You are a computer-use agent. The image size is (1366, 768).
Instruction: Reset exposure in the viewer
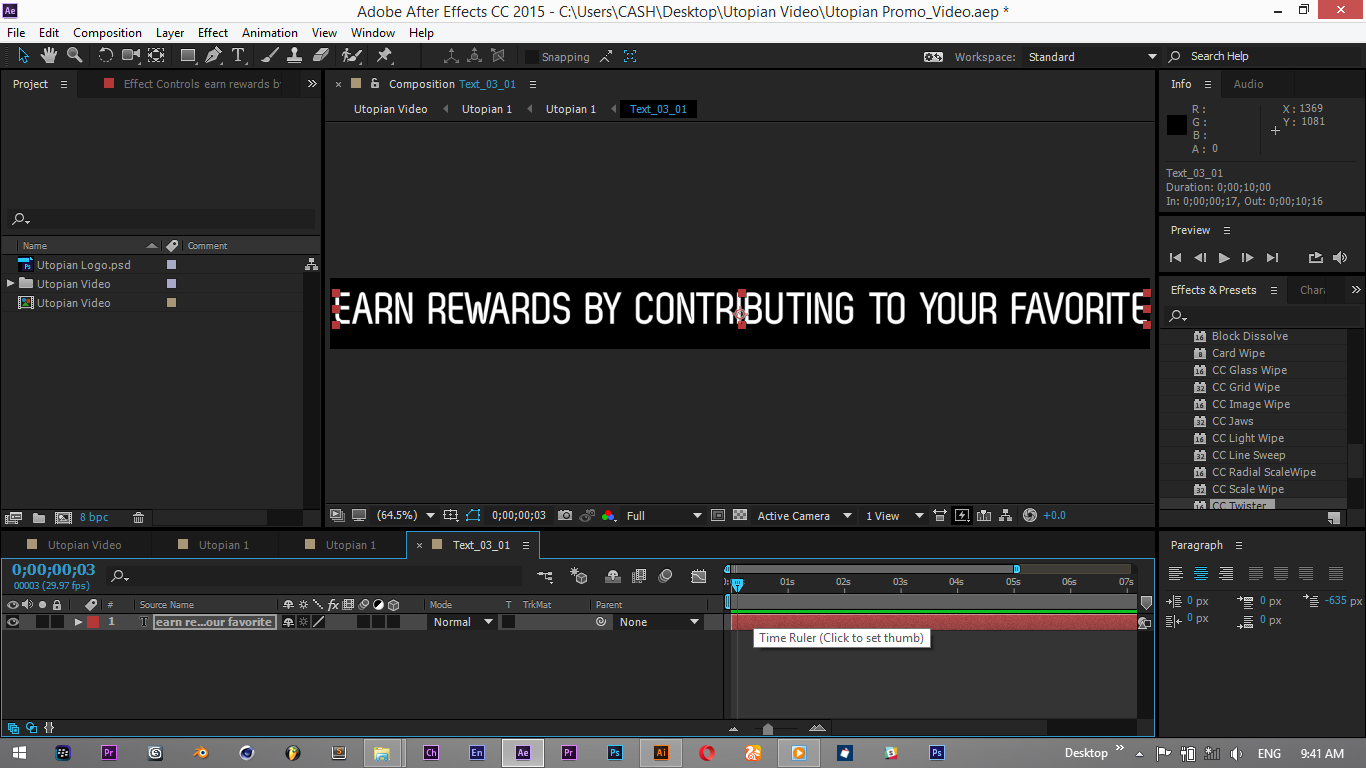tap(1031, 516)
